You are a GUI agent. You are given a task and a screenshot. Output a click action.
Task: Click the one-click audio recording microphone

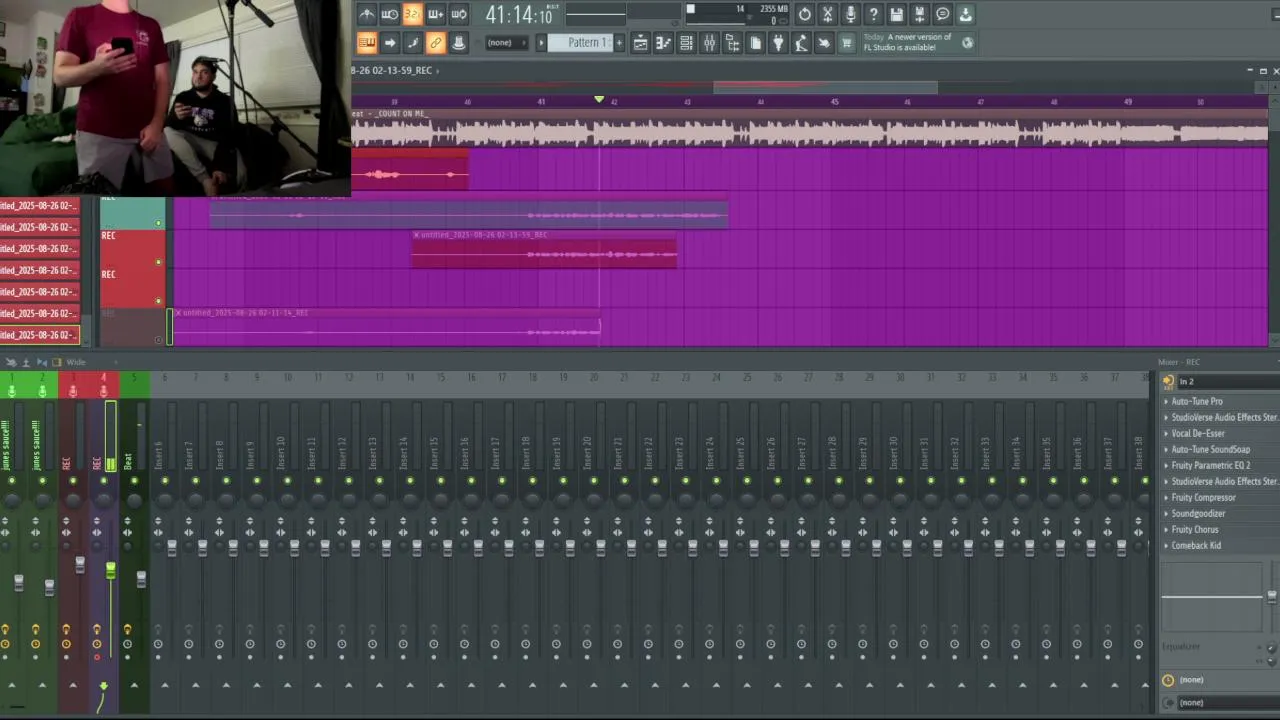851,14
